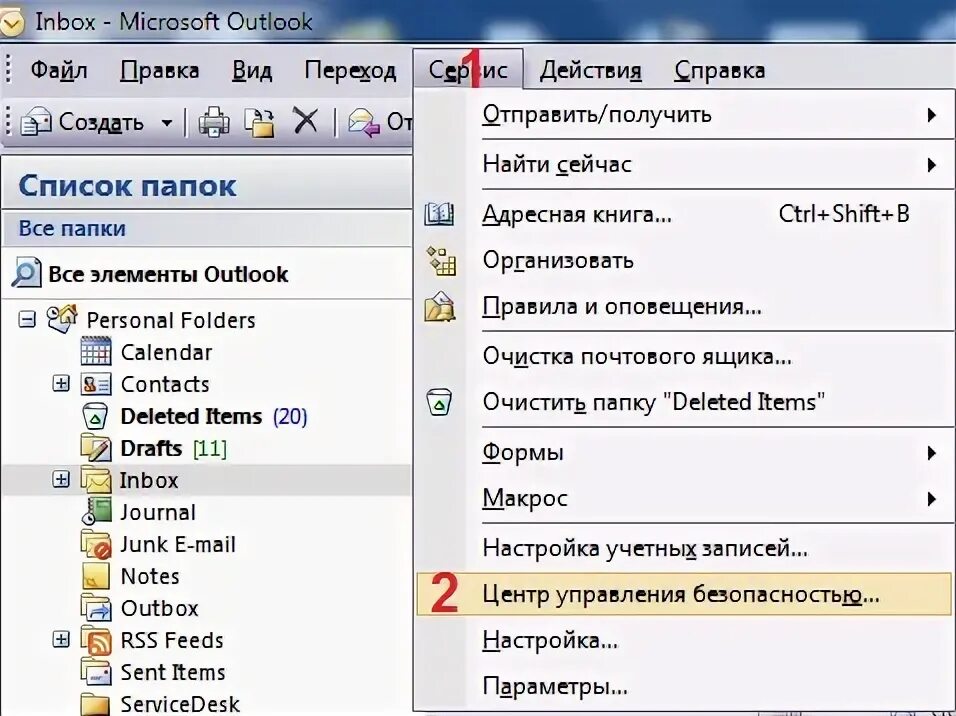956x716 pixels.
Task: Open the Sent Items folder icon
Action: click(96, 671)
